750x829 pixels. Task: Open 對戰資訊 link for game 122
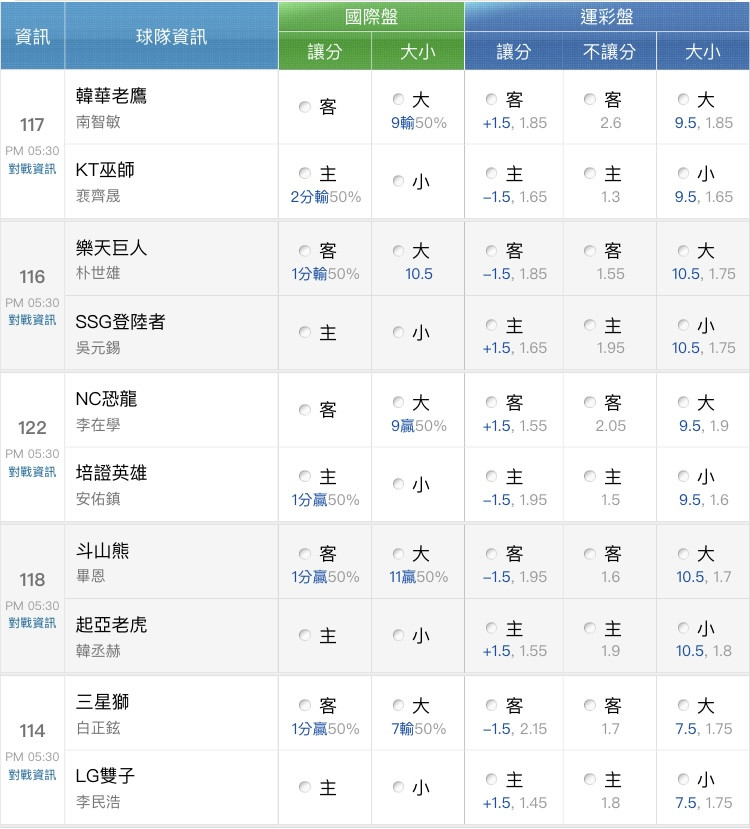[32, 472]
